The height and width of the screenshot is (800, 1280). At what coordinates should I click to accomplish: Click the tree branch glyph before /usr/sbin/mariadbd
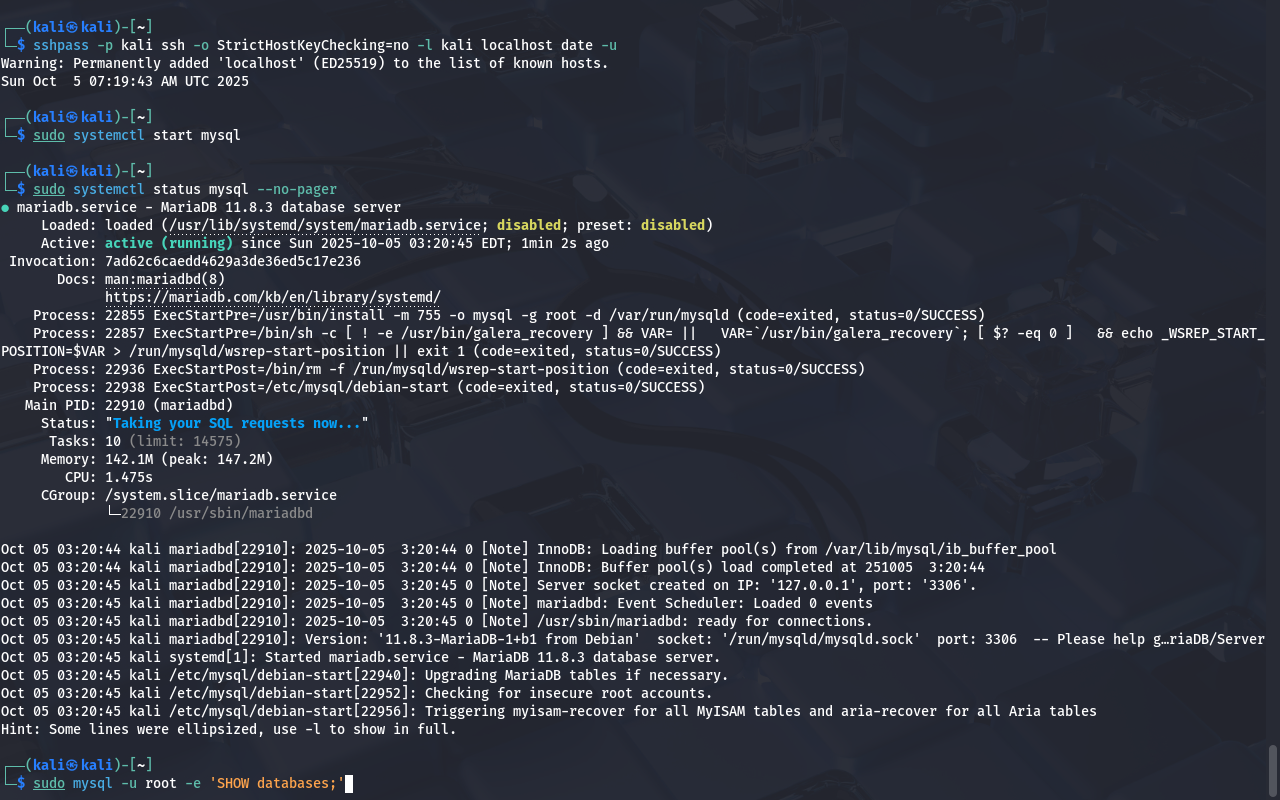coord(112,513)
